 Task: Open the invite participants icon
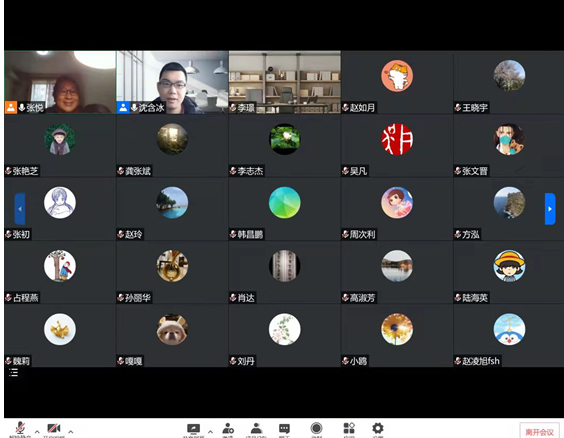[x=228, y=429]
